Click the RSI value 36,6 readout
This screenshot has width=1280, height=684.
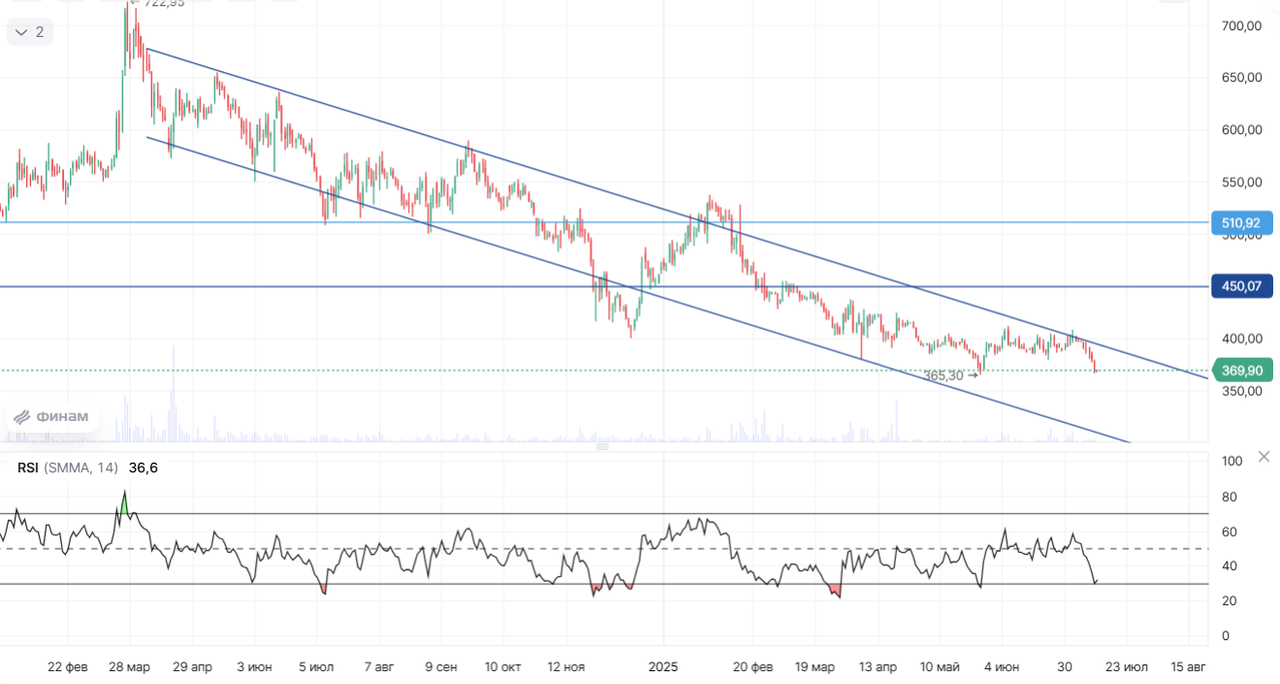pyautogui.click(x=143, y=467)
